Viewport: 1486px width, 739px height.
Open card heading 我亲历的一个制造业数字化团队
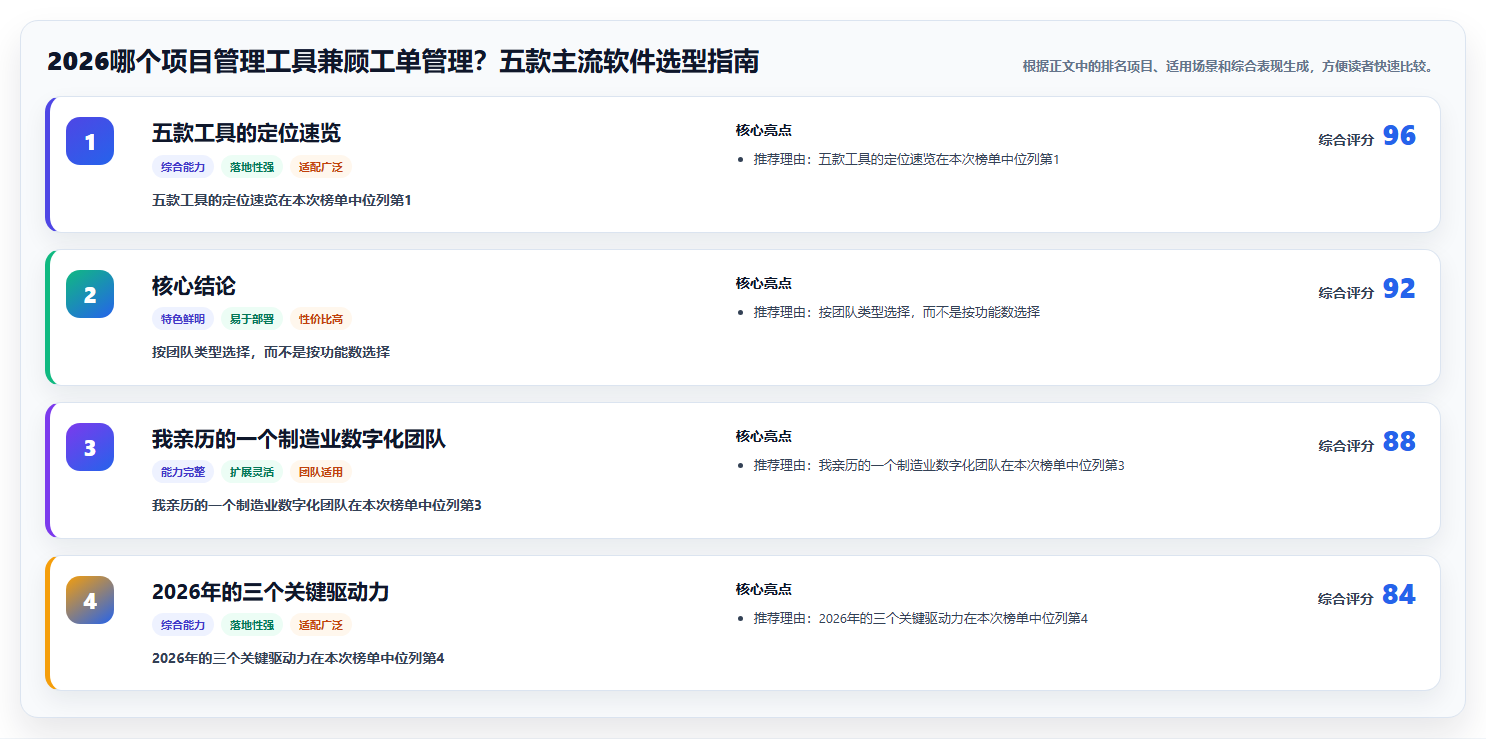coord(299,439)
